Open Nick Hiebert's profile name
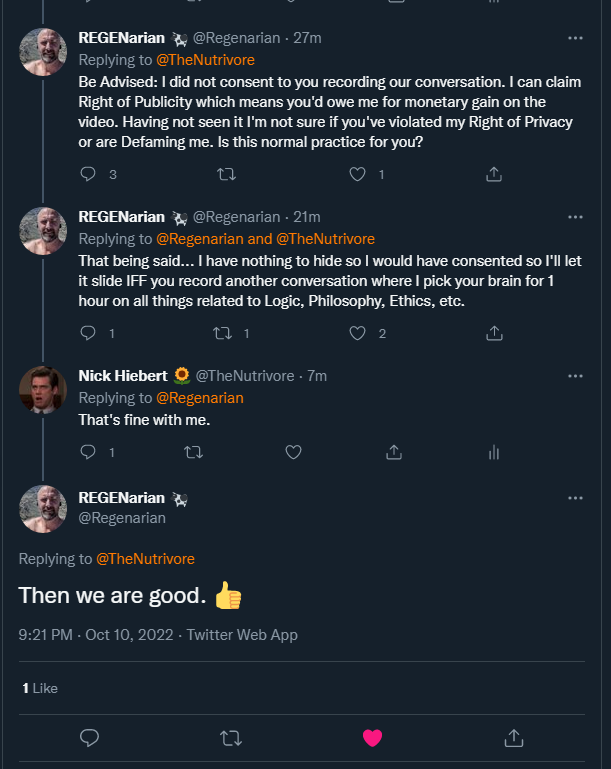Screen dimensions: 611x769 point(124,376)
